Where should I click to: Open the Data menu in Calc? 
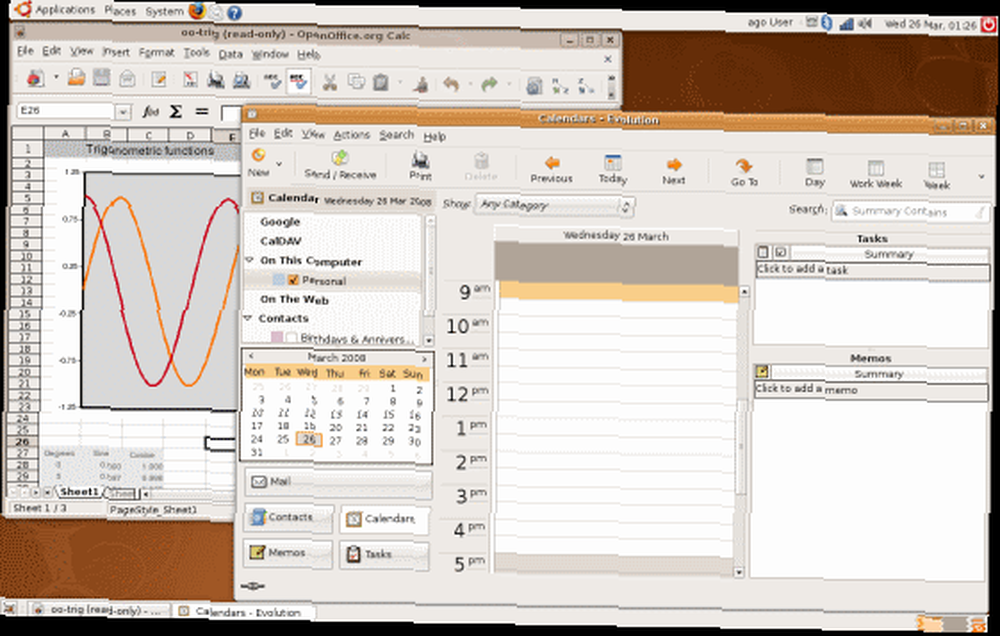[230, 54]
